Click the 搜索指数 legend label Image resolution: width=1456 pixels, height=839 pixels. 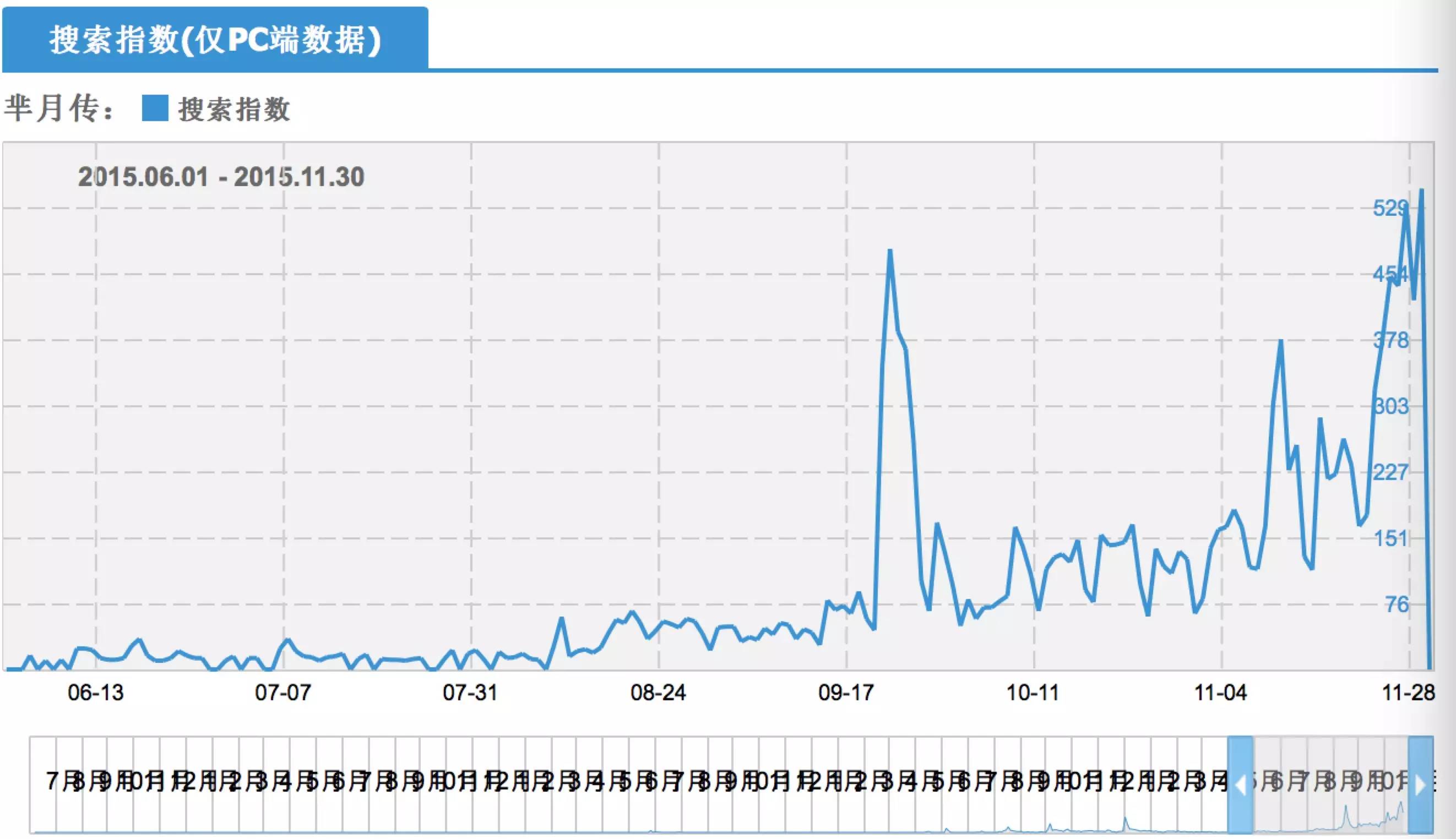[233, 109]
